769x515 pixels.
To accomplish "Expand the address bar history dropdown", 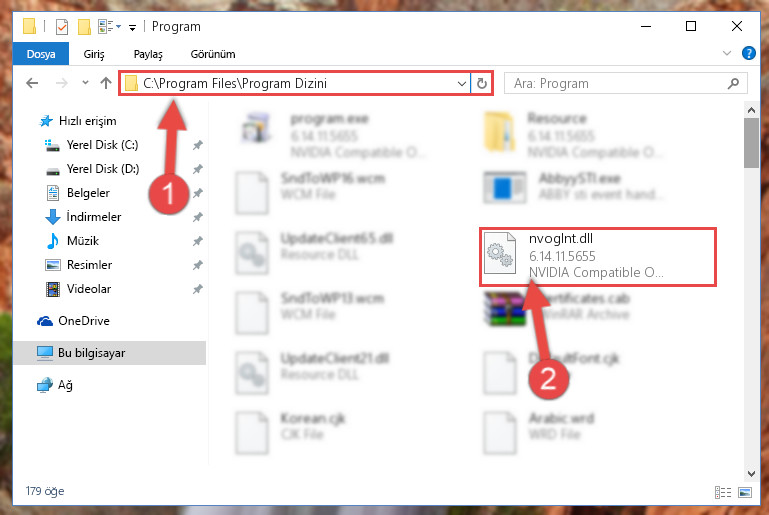I will (461, 83).
